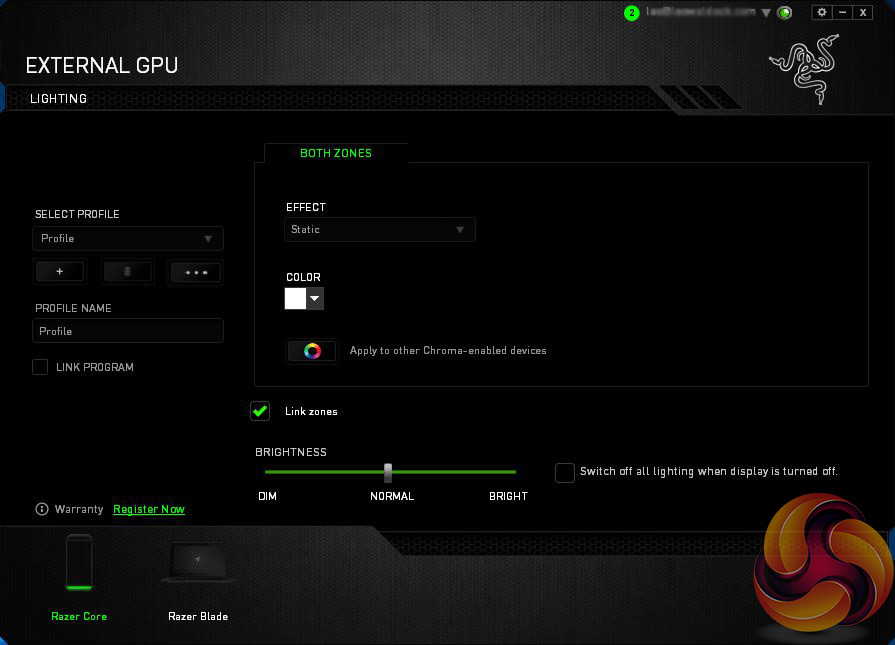Viewport: 895px width, 645px height.
Task: Expand the color picker dropdown arrow
Action: pos(315,299)
